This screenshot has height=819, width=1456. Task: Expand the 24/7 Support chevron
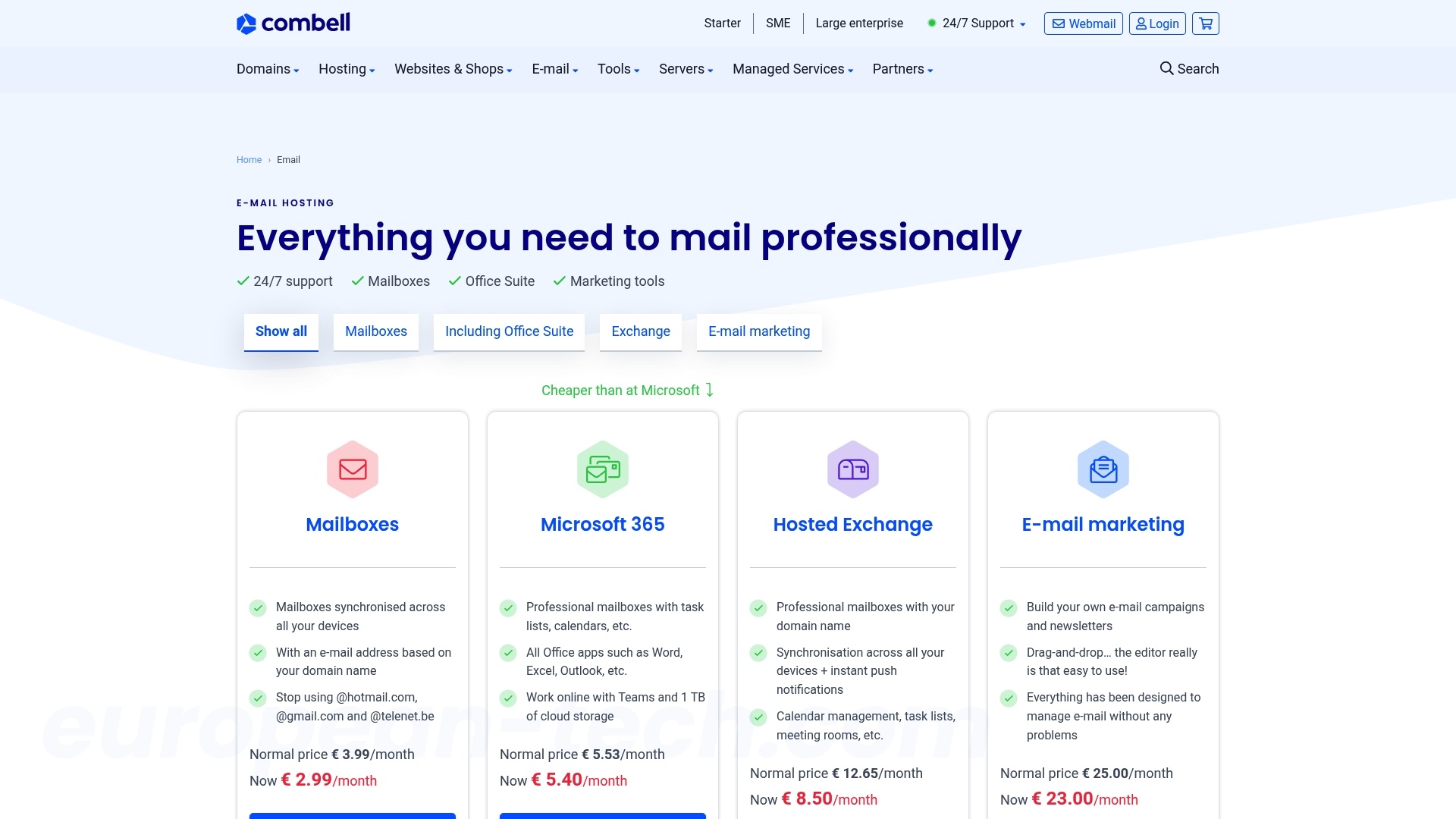pos(1023,24)
